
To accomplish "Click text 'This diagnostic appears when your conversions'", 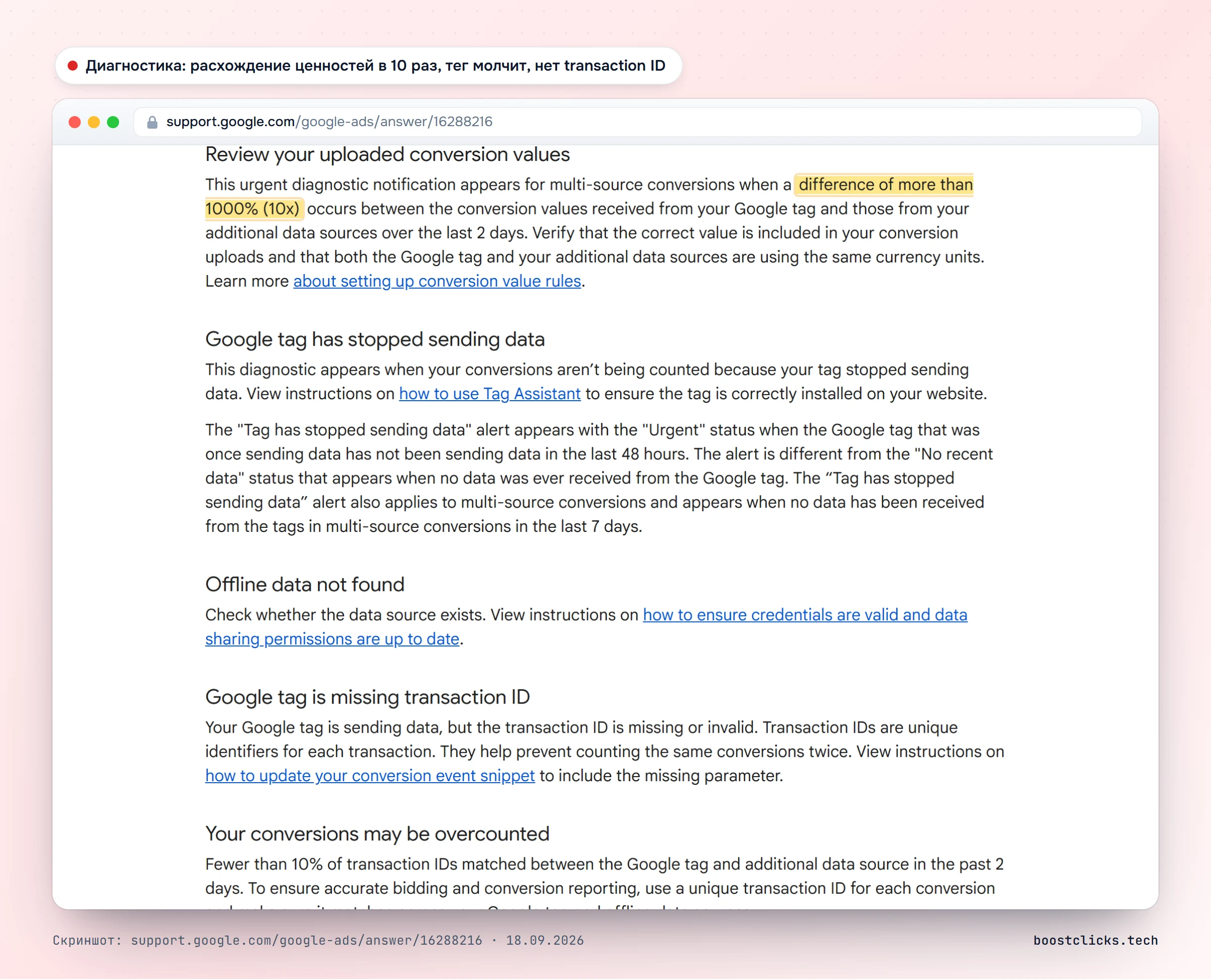I will tap(378, 370).
